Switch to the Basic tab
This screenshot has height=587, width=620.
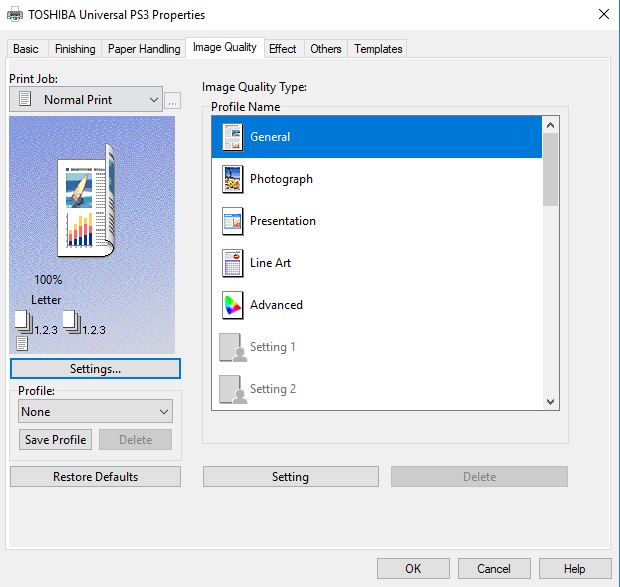coord(26,49)
